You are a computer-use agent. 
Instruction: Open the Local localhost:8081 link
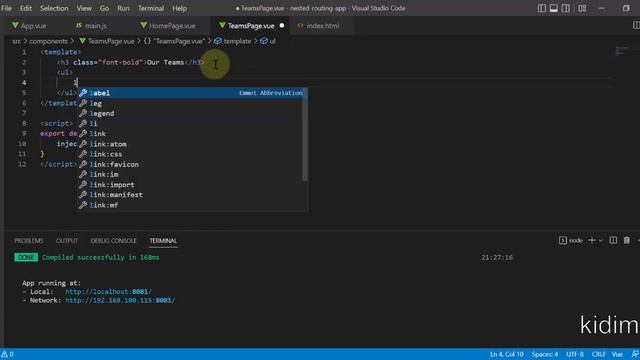[x=108, y=291]
